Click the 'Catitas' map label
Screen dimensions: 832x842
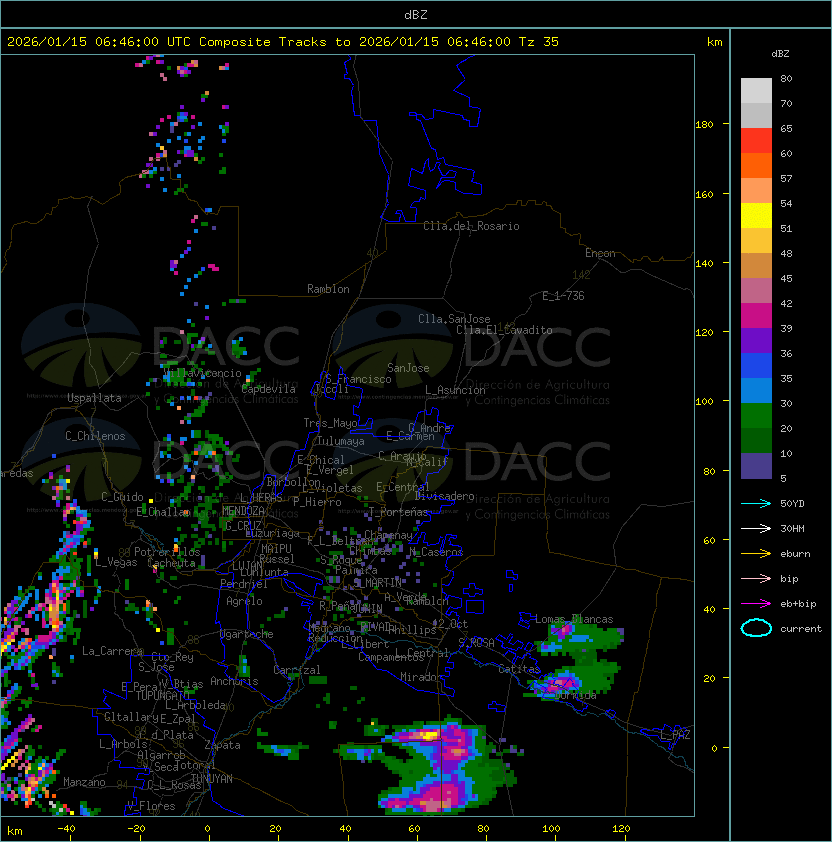519,669
